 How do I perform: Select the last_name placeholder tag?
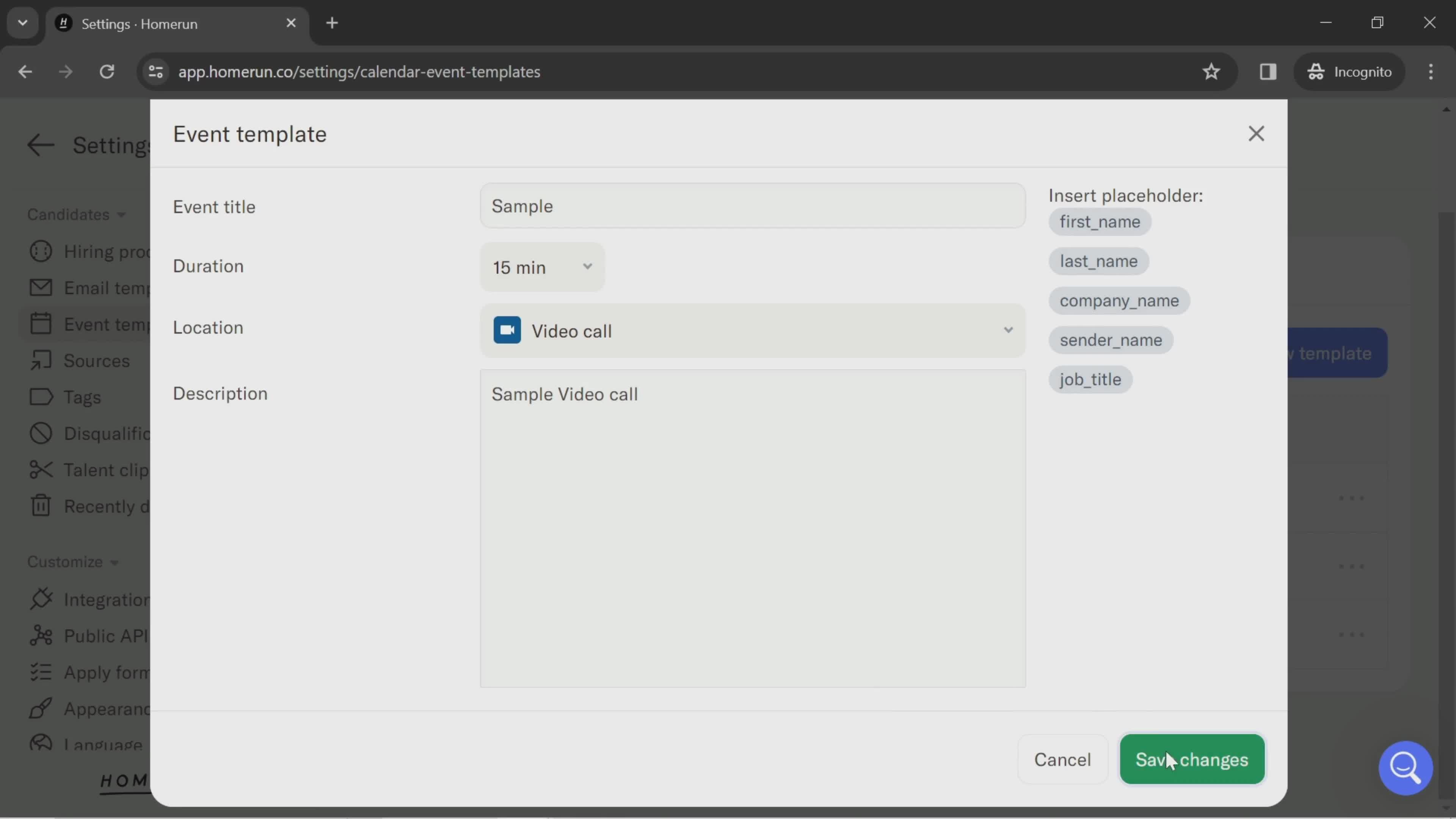pos(1098,260)
